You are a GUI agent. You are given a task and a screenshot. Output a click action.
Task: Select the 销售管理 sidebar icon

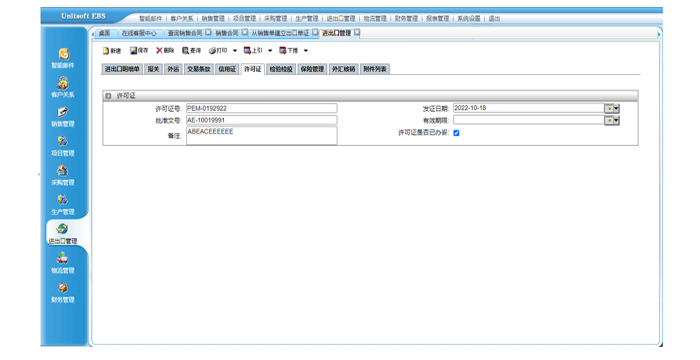pyautogui.click(x=63, y=117)
